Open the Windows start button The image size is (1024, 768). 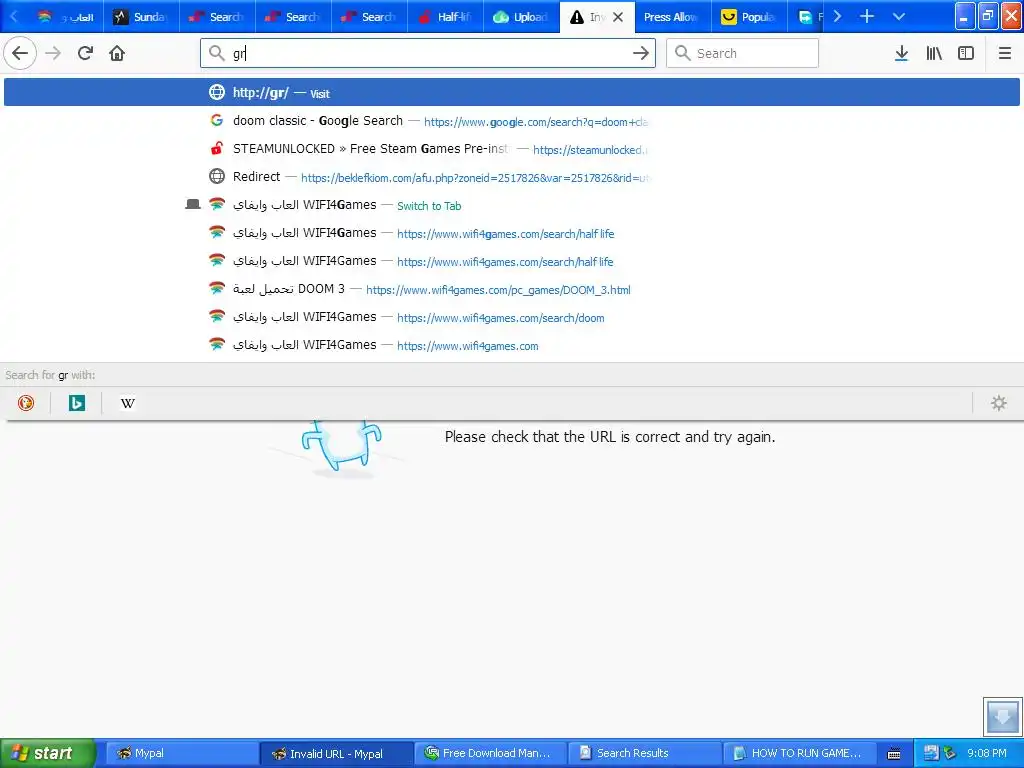48,753
